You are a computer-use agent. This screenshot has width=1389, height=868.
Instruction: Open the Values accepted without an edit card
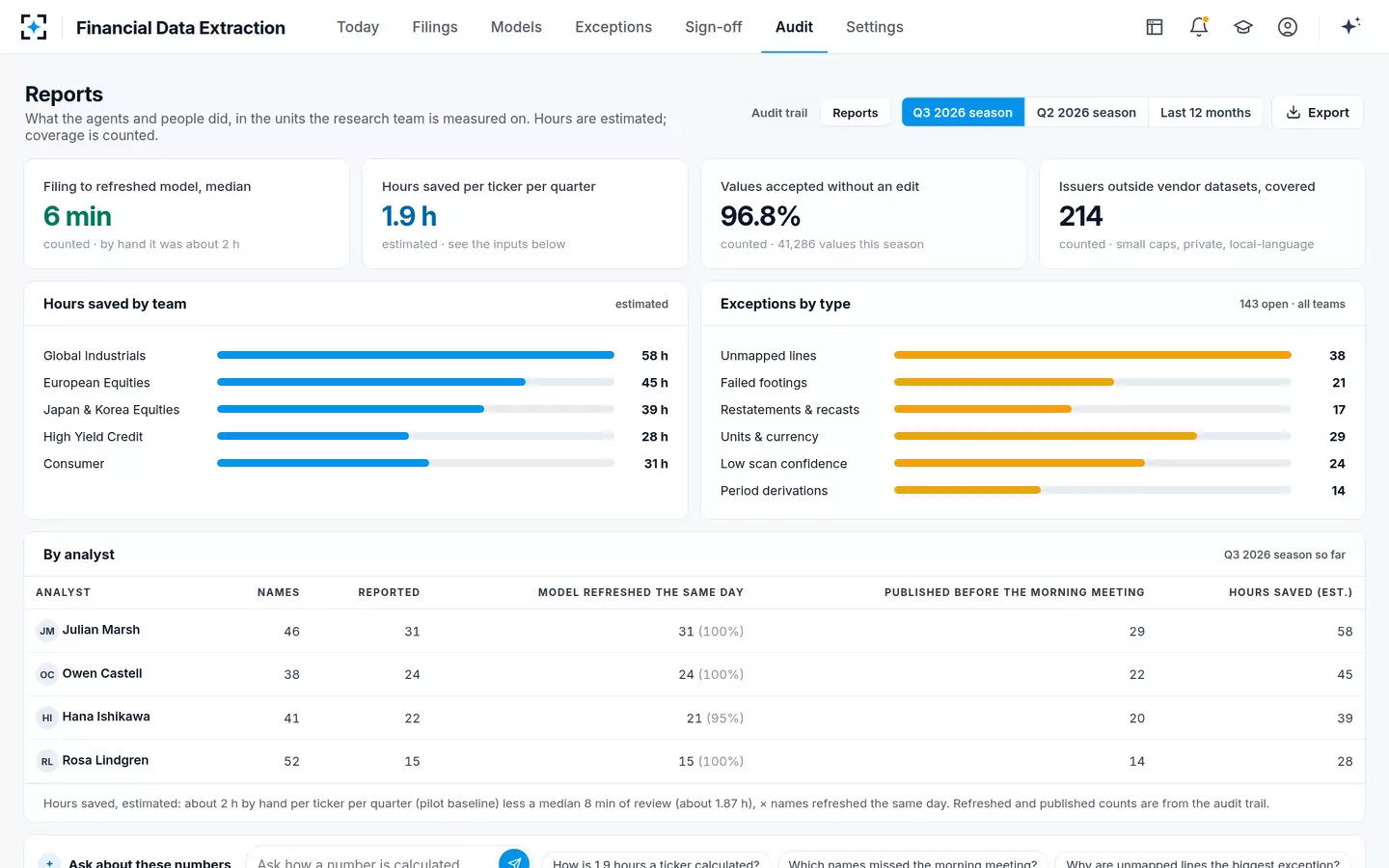(863, 214)
